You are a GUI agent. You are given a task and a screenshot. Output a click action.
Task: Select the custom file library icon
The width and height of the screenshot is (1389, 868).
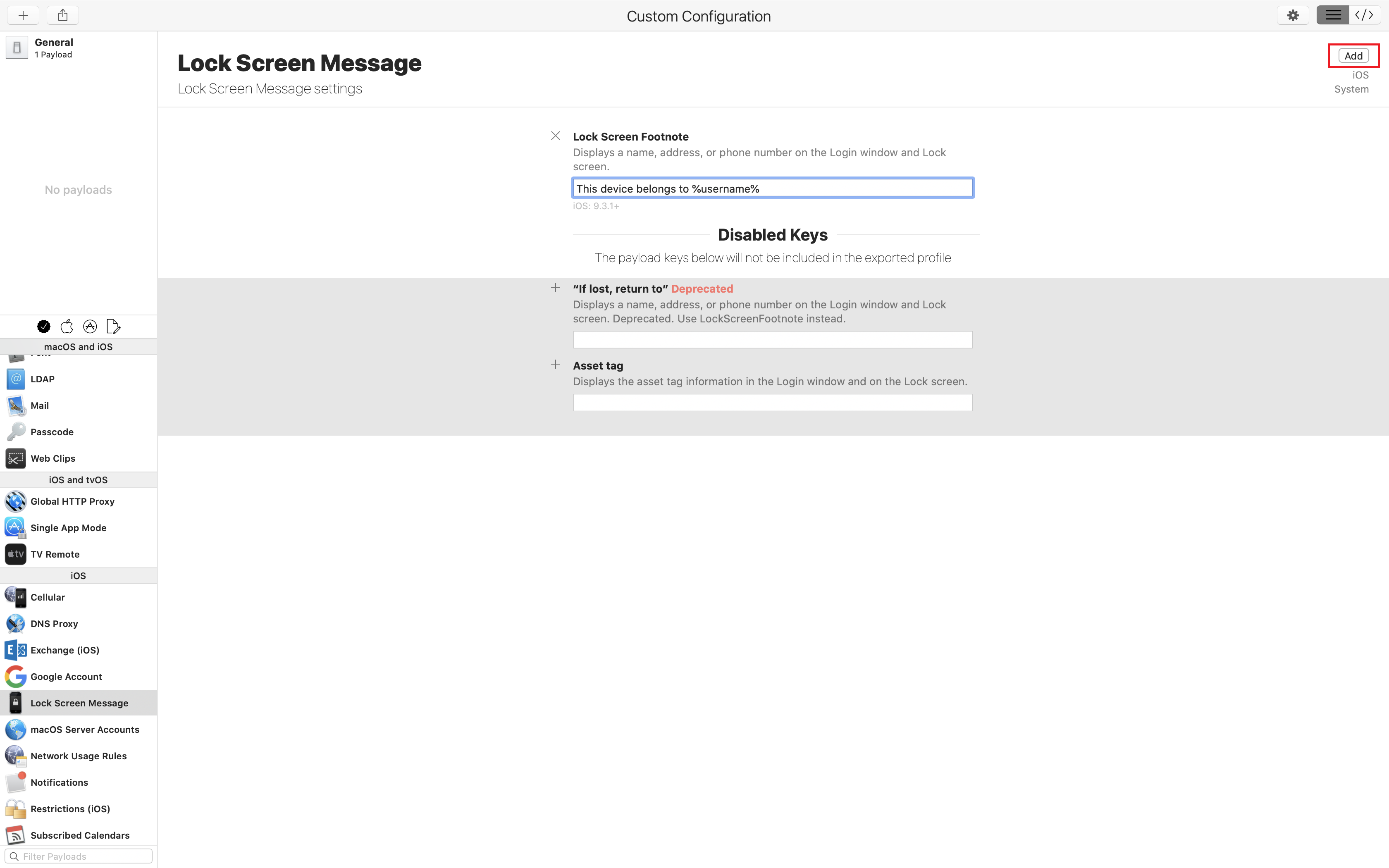pos(113,327)
